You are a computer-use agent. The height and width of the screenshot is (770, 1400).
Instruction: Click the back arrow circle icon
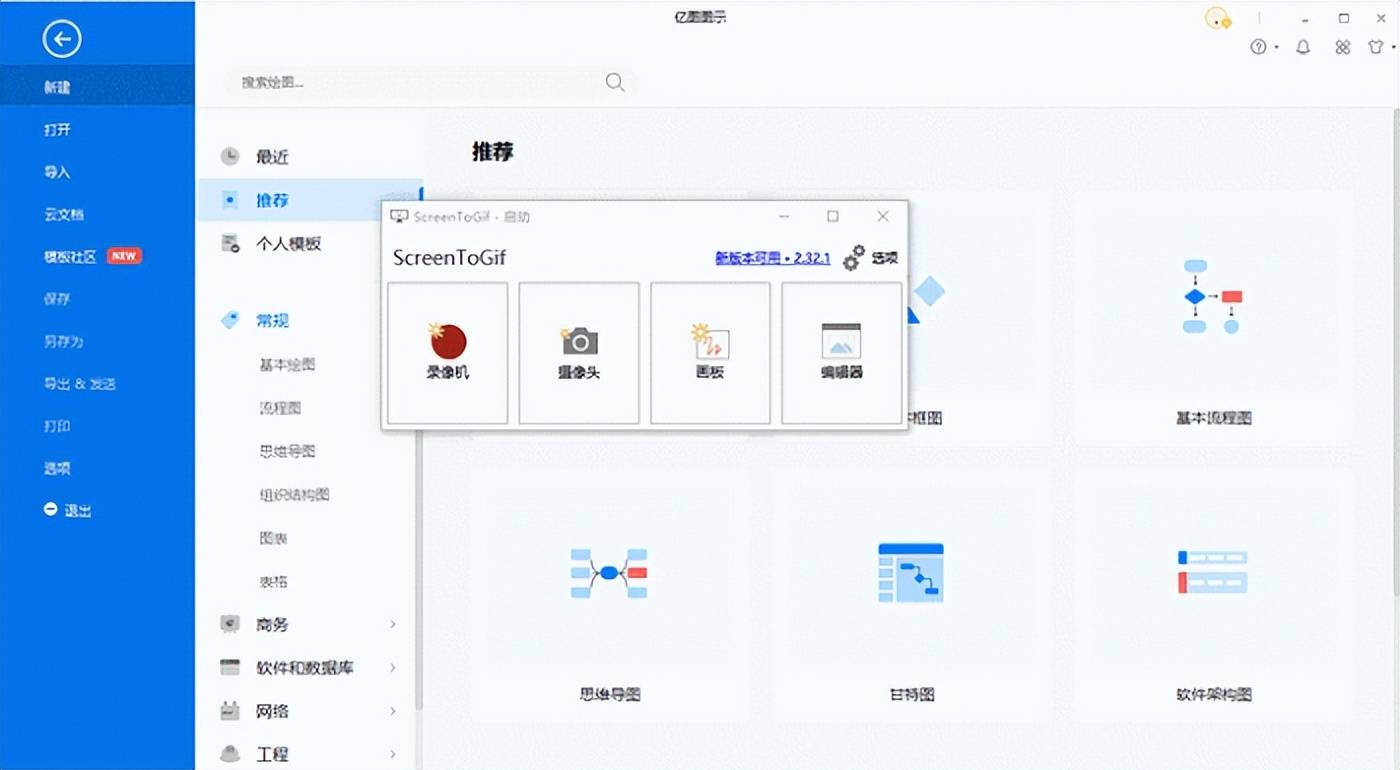click(62, 39)
